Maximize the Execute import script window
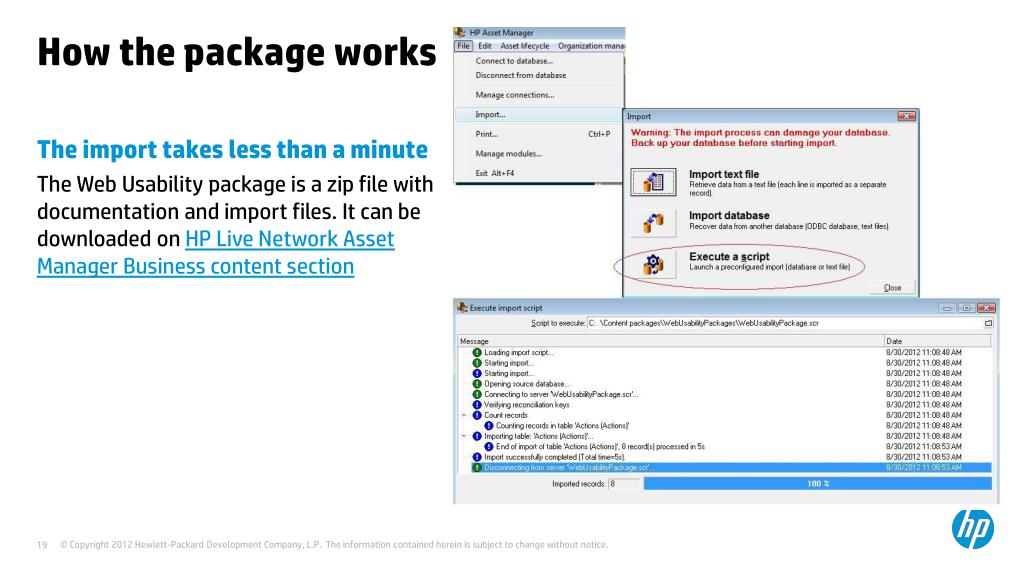The image size is (1024, 576). [966, 308]
